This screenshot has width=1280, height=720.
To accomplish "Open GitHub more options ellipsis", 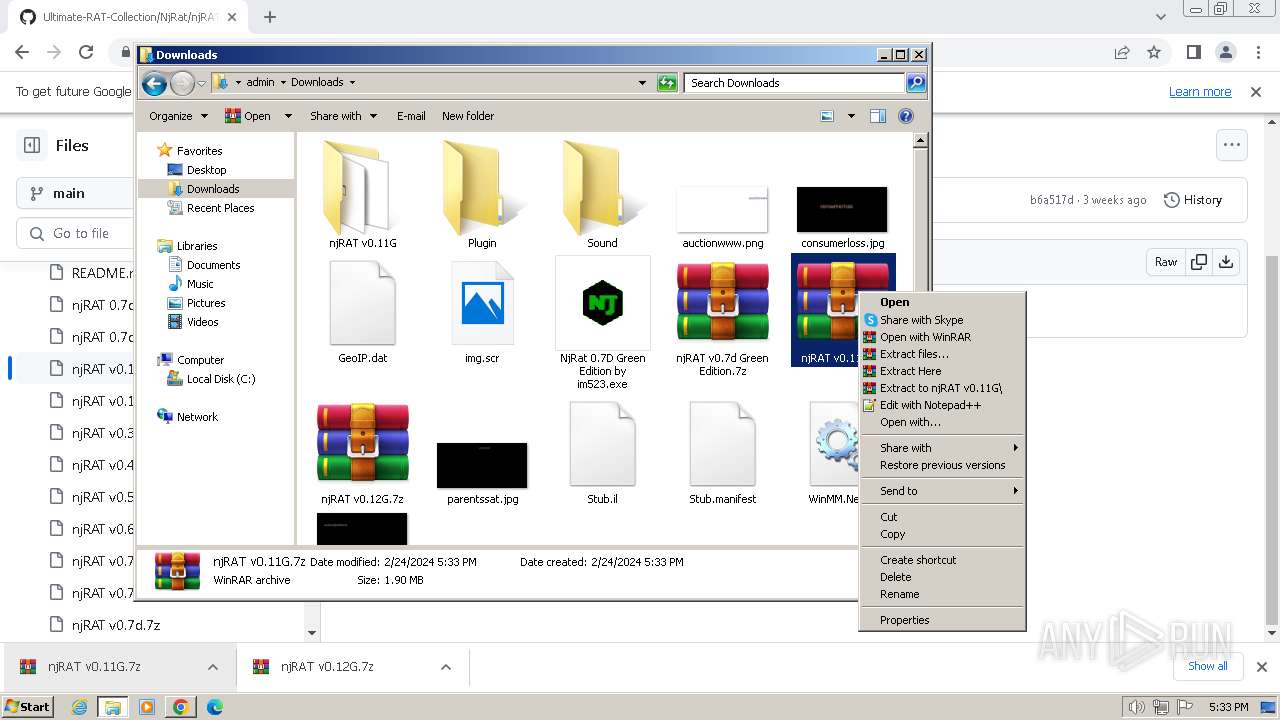I will tap(1231, 145).
